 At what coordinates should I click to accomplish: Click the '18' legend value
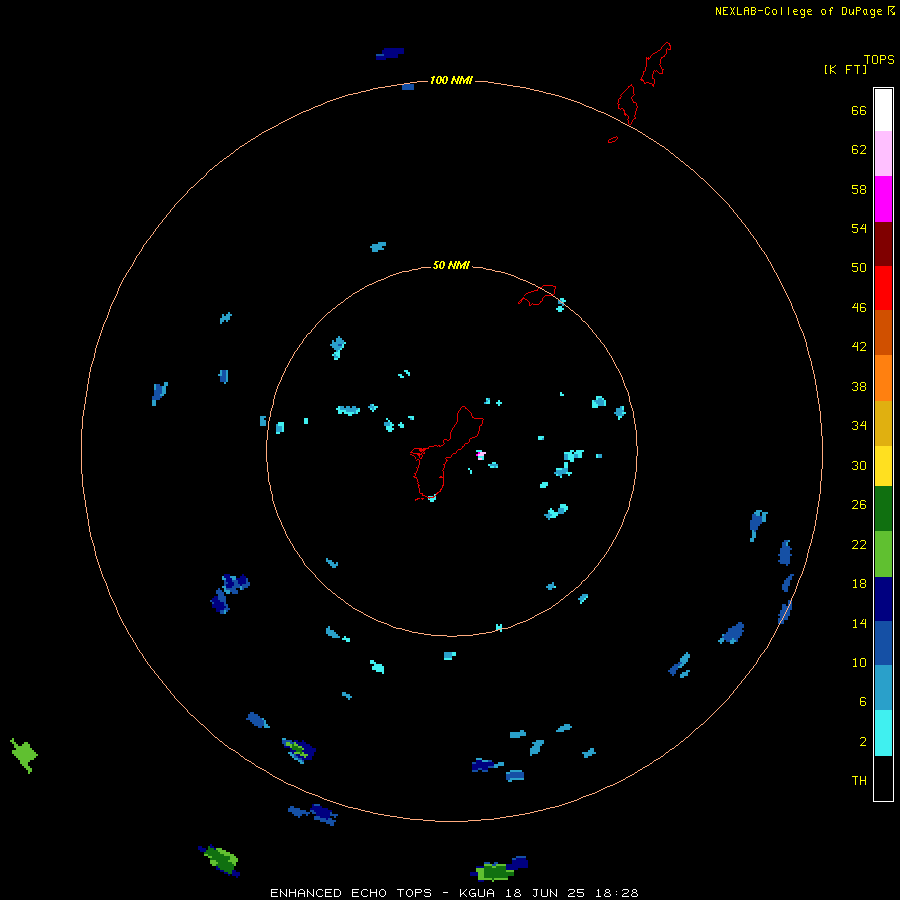tap(859, 584)
